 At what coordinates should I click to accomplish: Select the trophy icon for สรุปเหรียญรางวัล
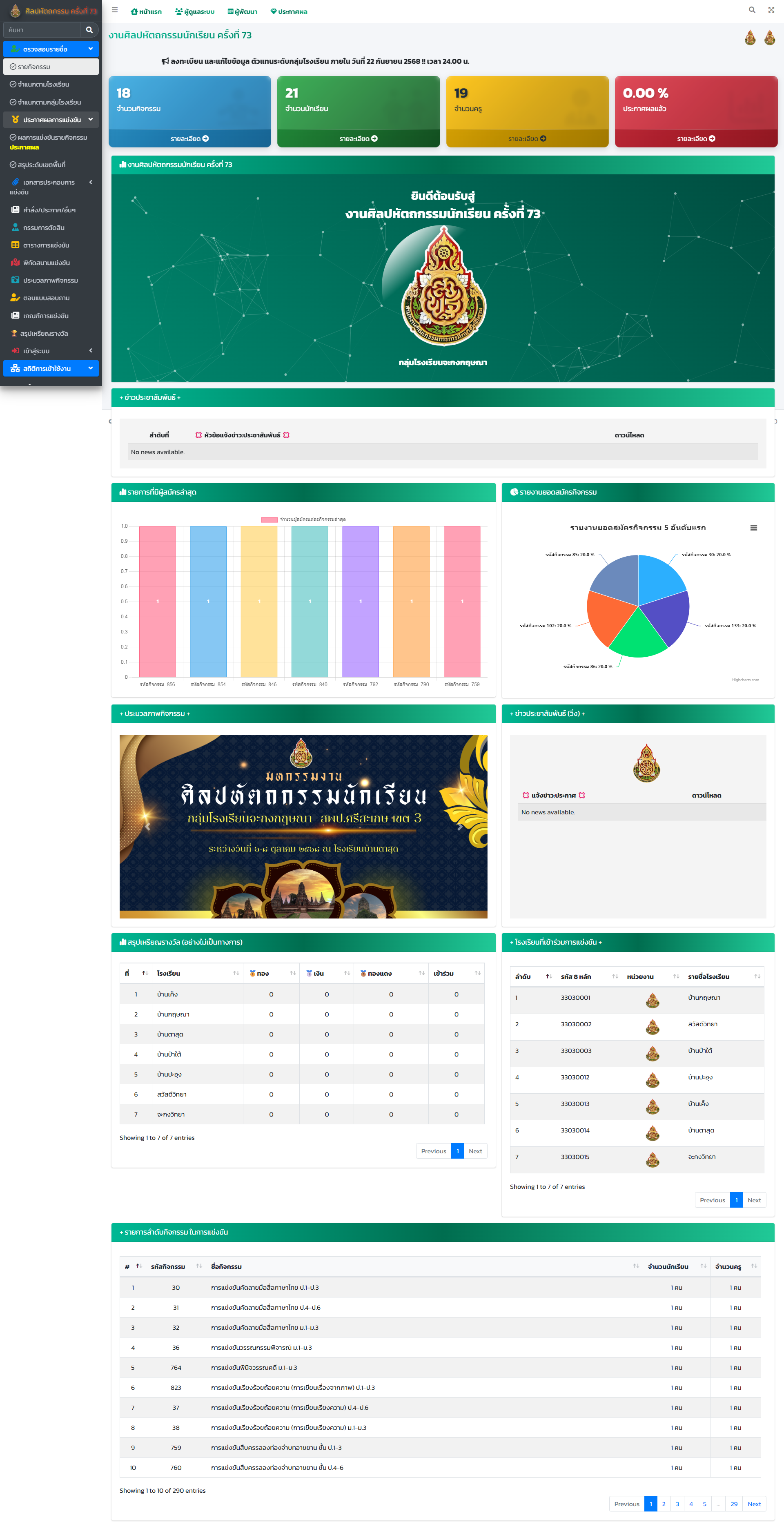(14, 333)
